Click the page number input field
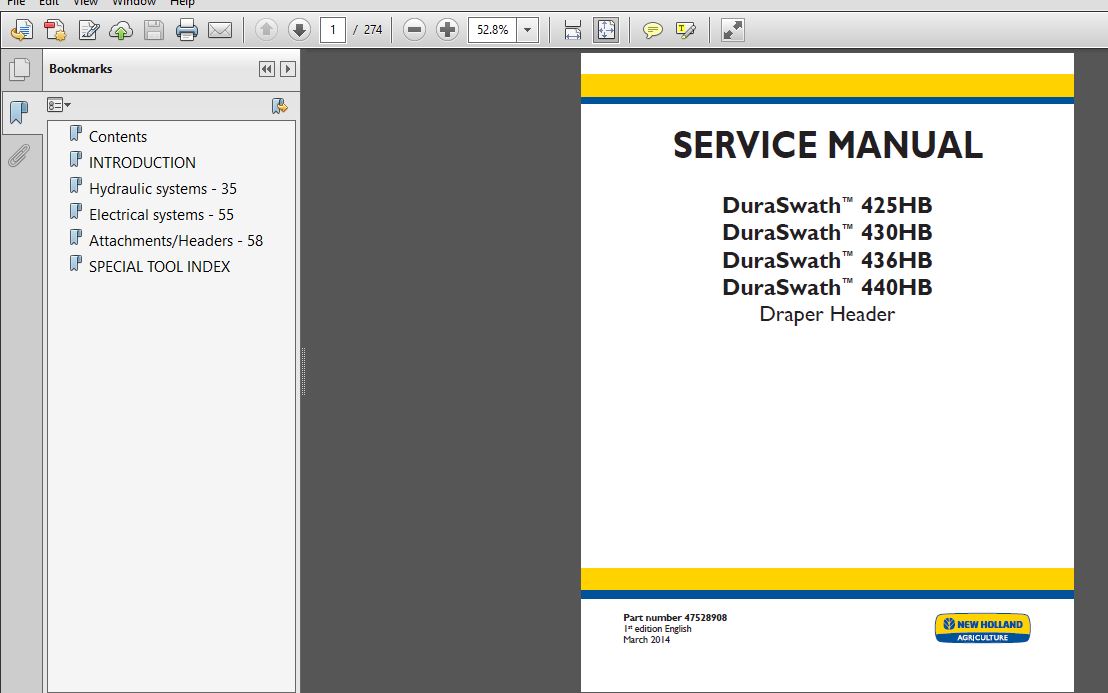The height and width of the screenshot is (693, 1108). tap(333, 30)
